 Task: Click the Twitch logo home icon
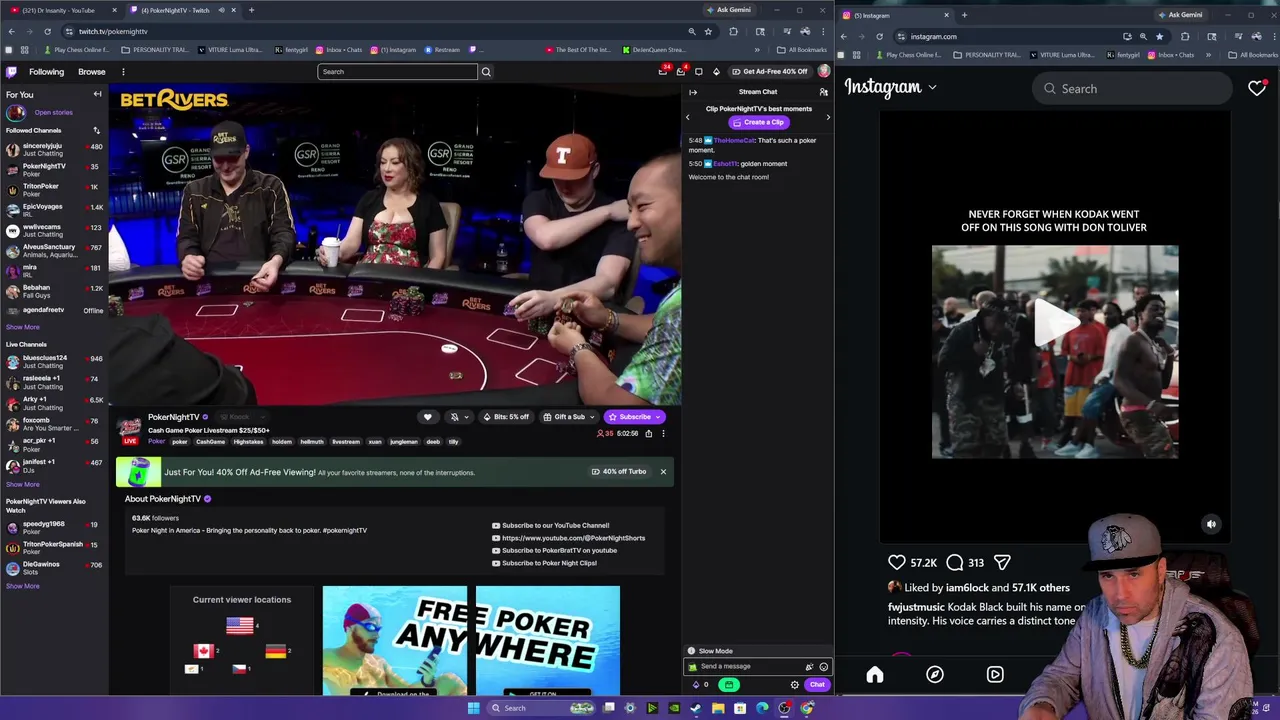click(x=12, y=72)
